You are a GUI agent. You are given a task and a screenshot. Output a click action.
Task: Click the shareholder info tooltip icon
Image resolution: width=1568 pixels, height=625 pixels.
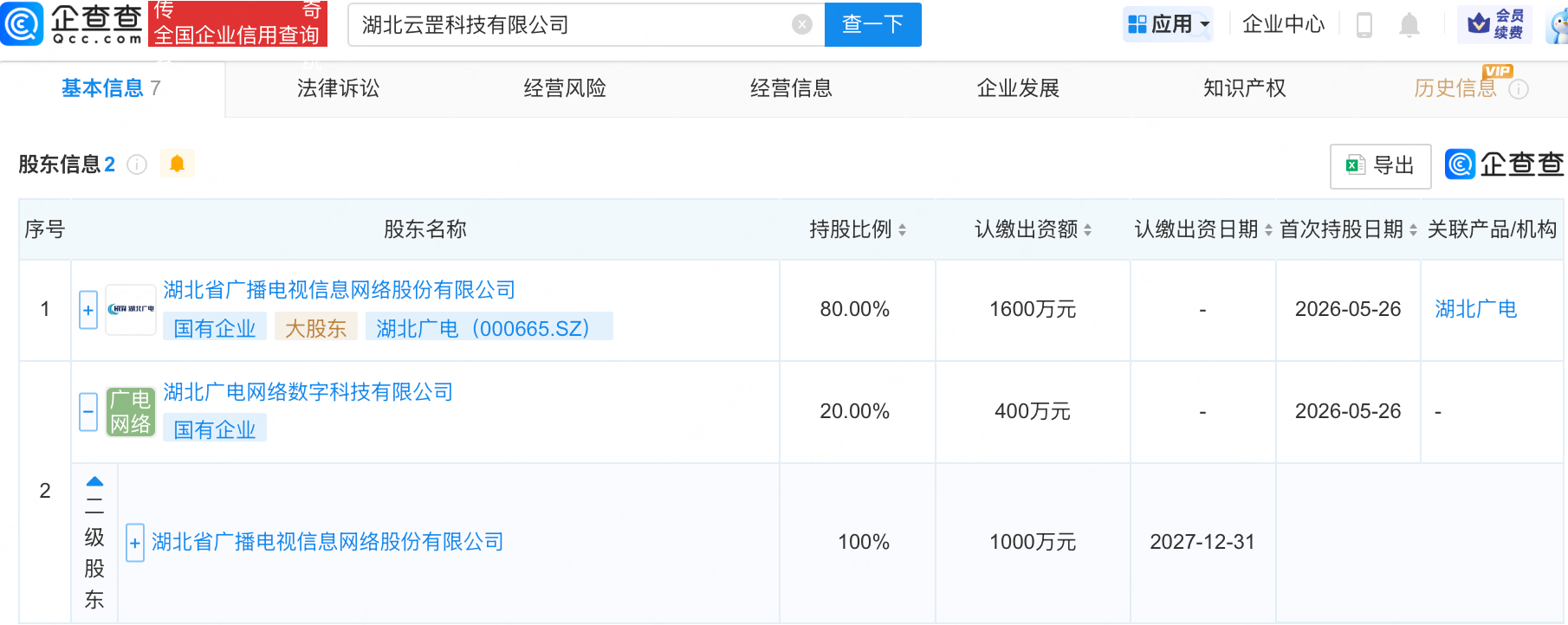click(x=137, y=164)
